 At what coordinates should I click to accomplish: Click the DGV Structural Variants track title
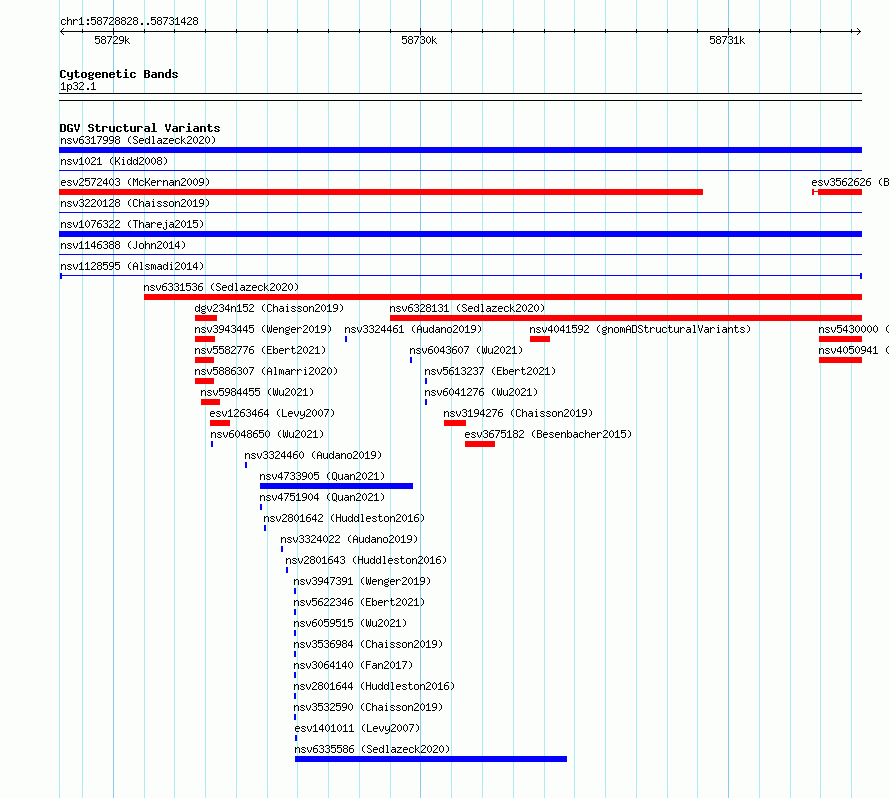tap(140, 128)
